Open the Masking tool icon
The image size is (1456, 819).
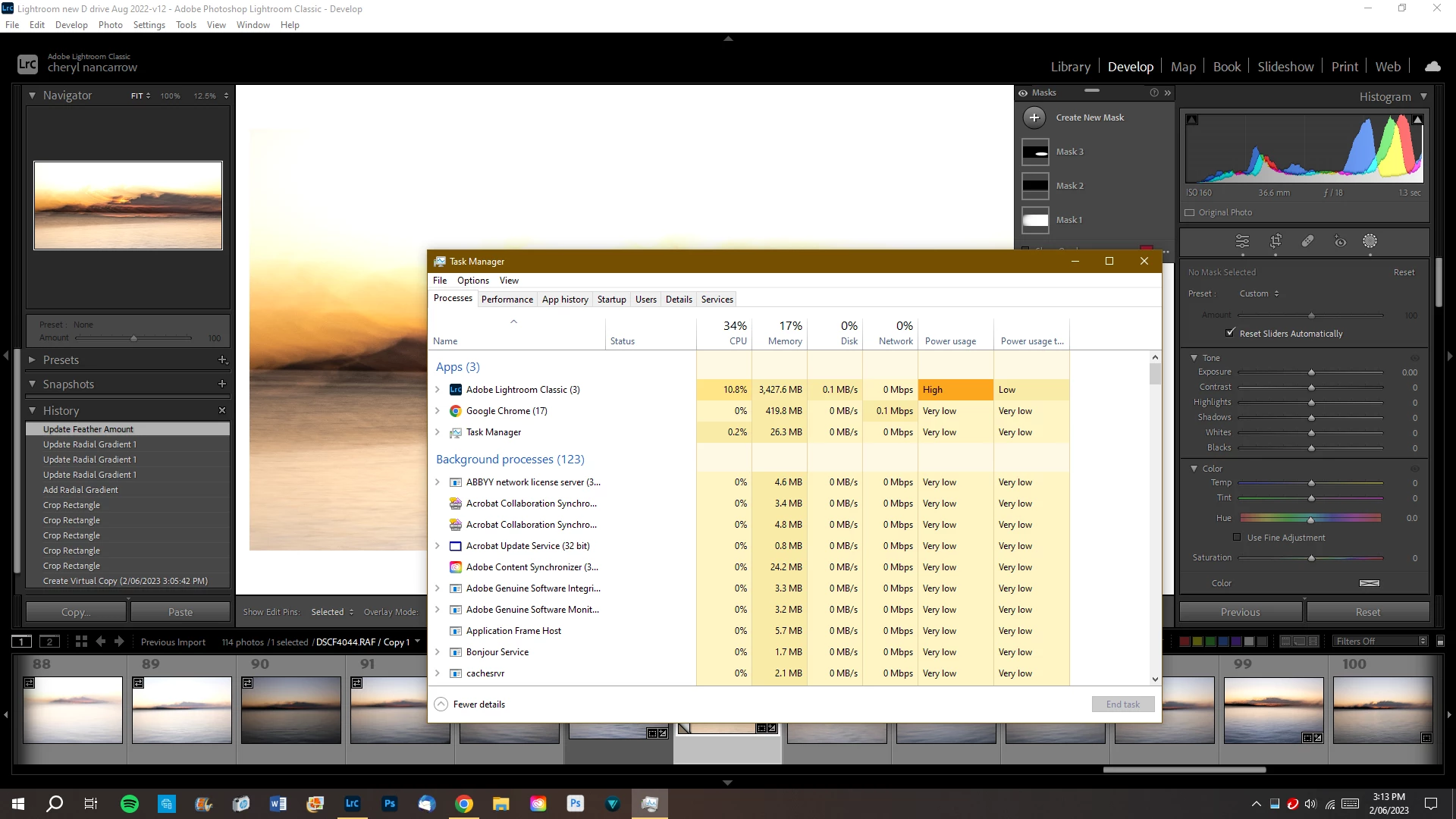click(x=1370, y=241)
